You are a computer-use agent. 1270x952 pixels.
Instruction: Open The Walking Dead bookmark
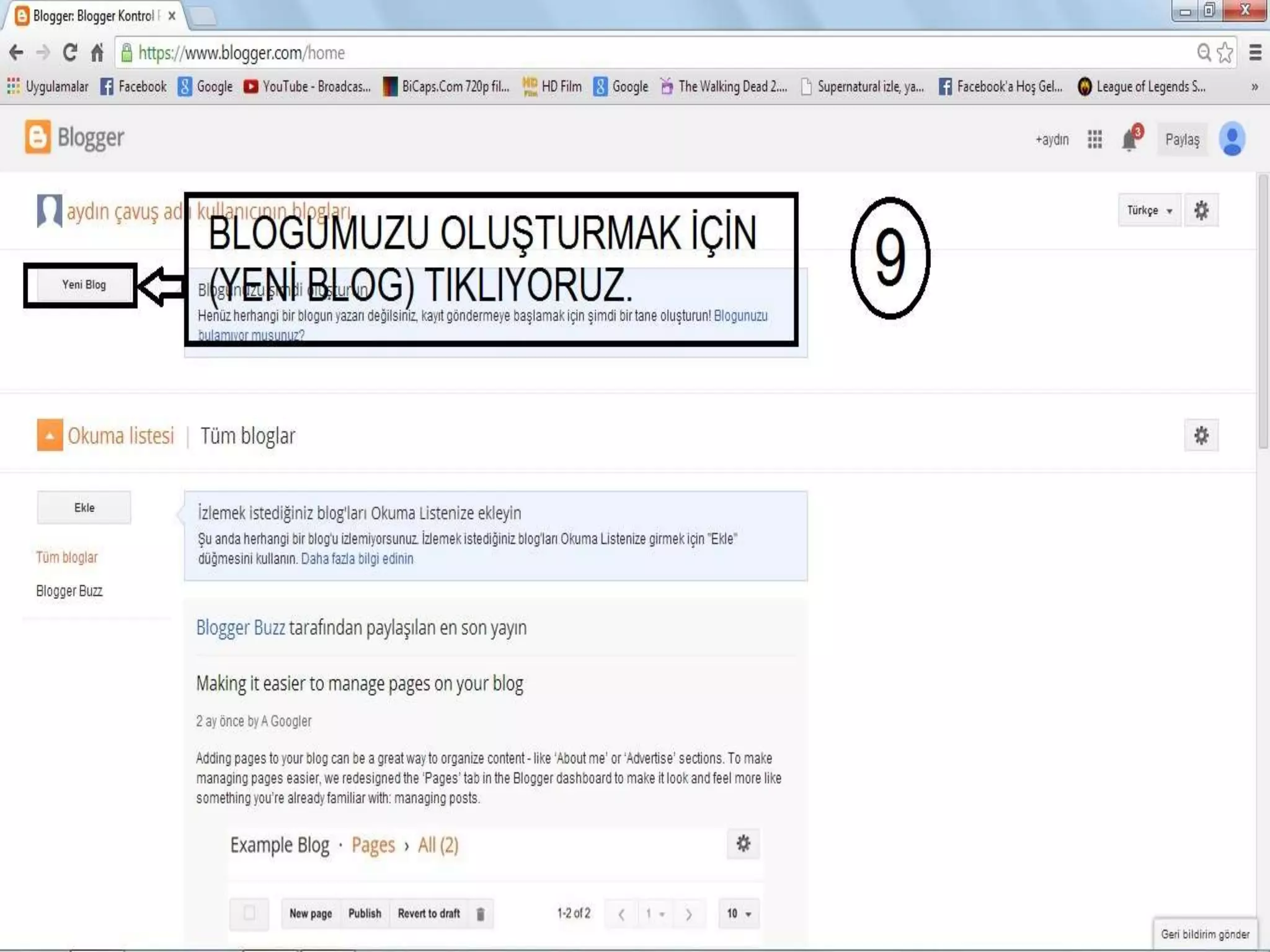pos(724,86)
